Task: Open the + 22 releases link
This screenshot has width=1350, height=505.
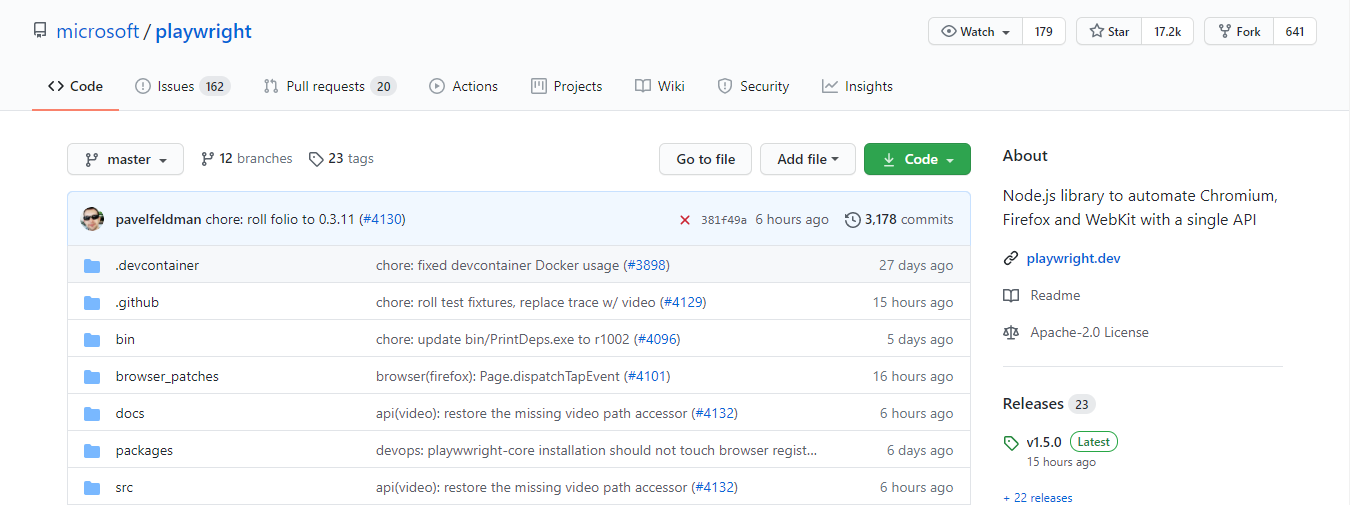Action: (x=1038, y=497)
